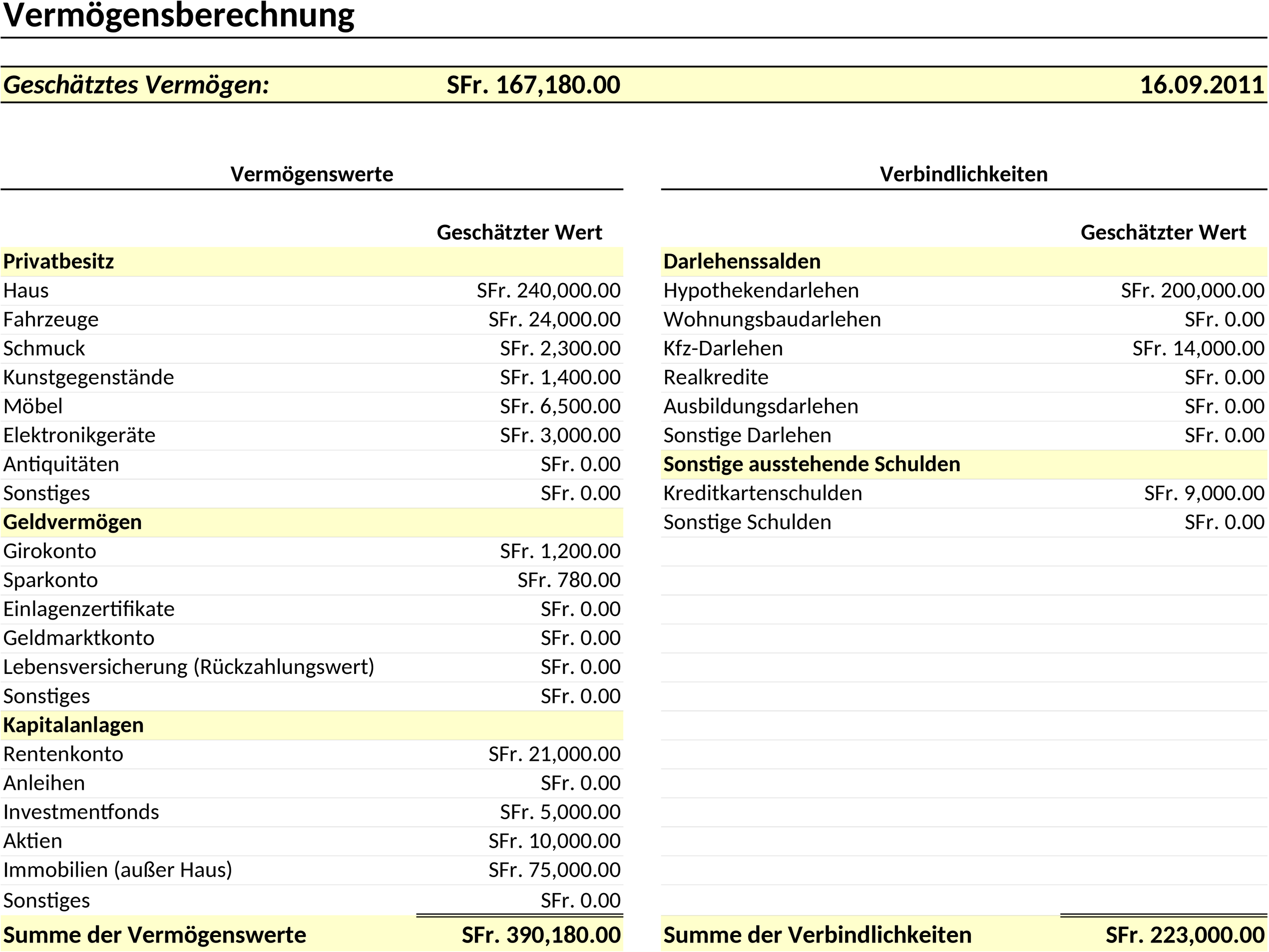Click the Geldvermögen section header

72,523
